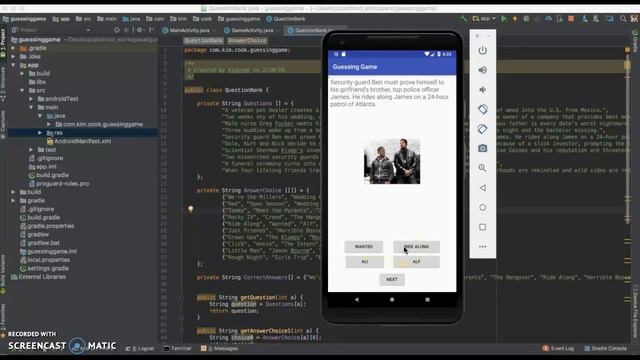Viewport: 640px width, 360px height.
Task: Click emulator sidebar Back triangle icon
Action: click(x=482, y=188)
